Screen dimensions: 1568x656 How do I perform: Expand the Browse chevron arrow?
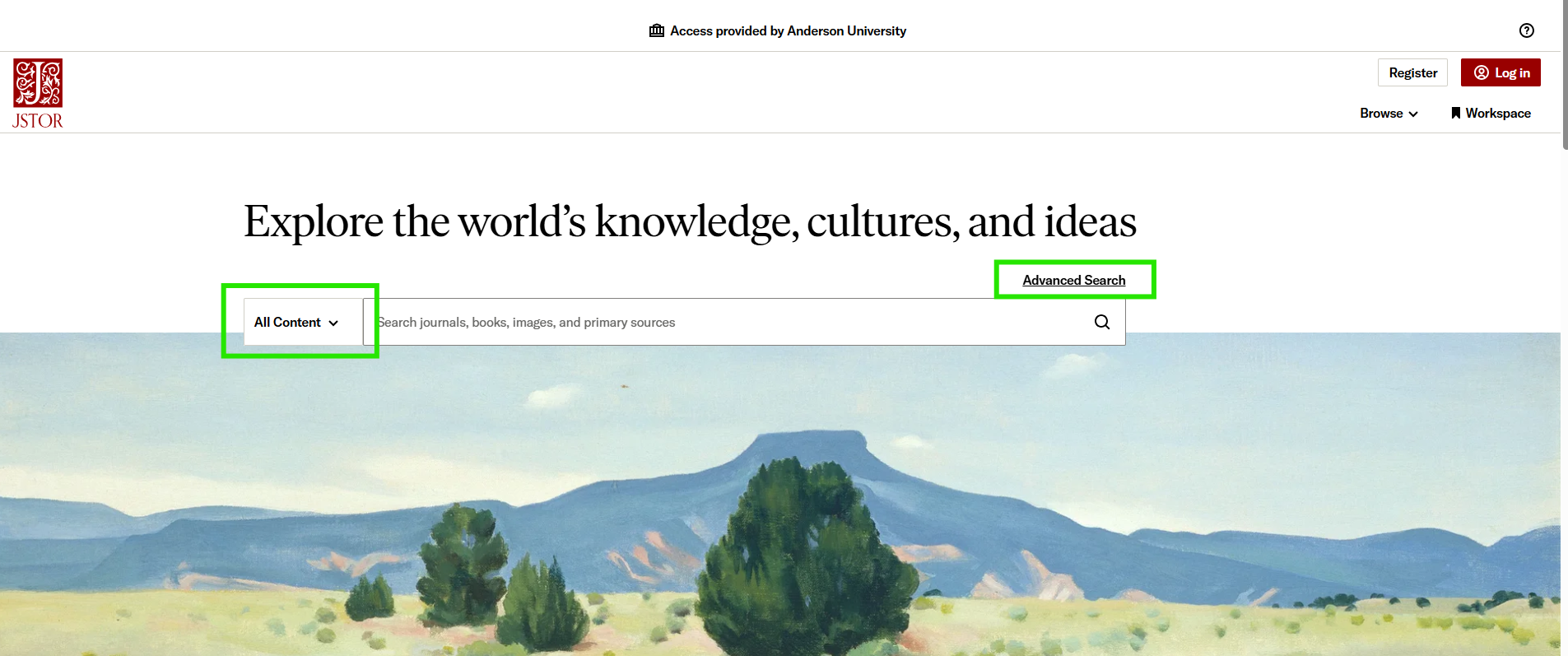[1413, 114]
